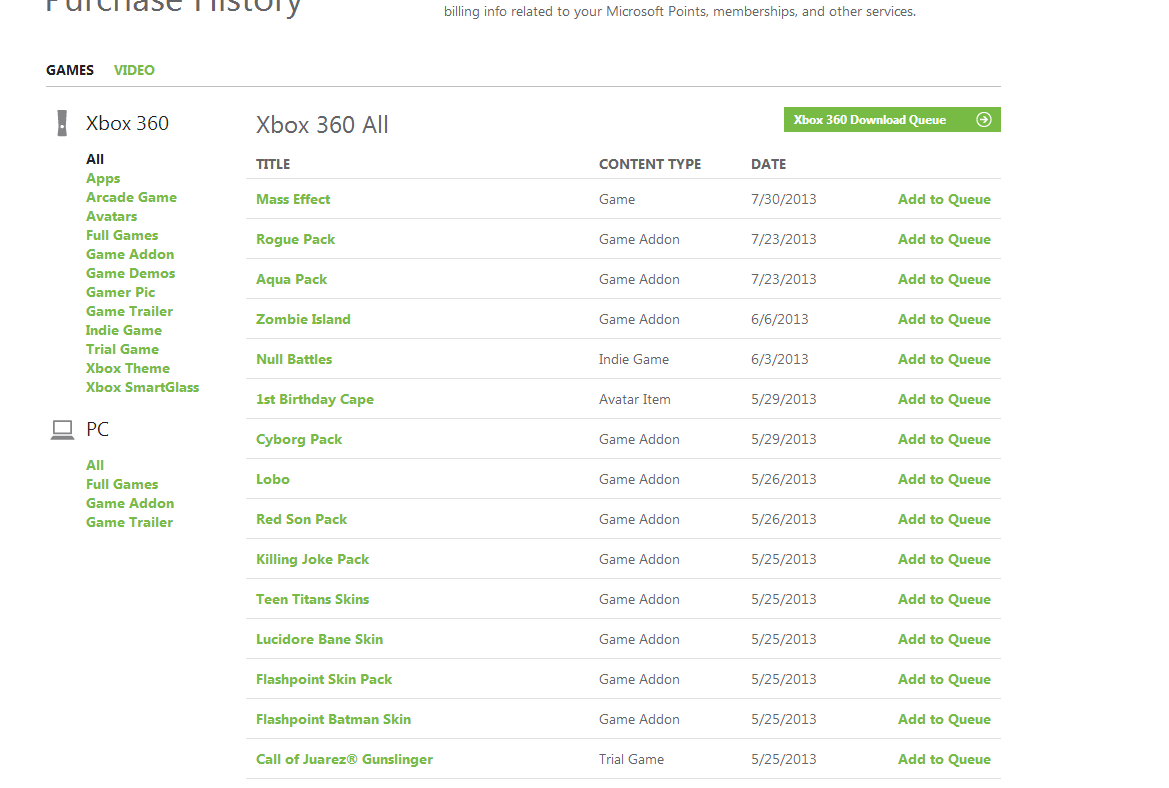Open the Rogue Pack title
This screenshot has height=788, width=1169.
click(295, 239)
